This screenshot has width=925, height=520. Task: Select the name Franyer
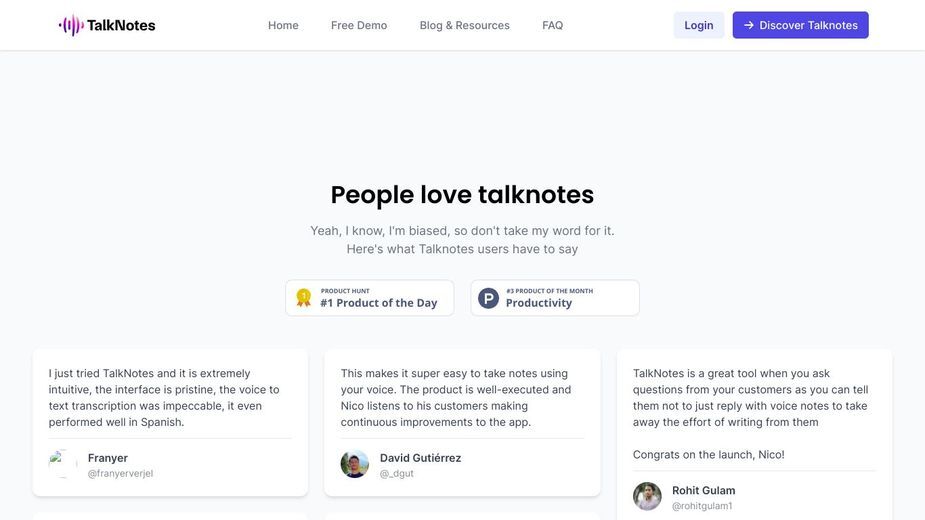(x=107, y=458)
